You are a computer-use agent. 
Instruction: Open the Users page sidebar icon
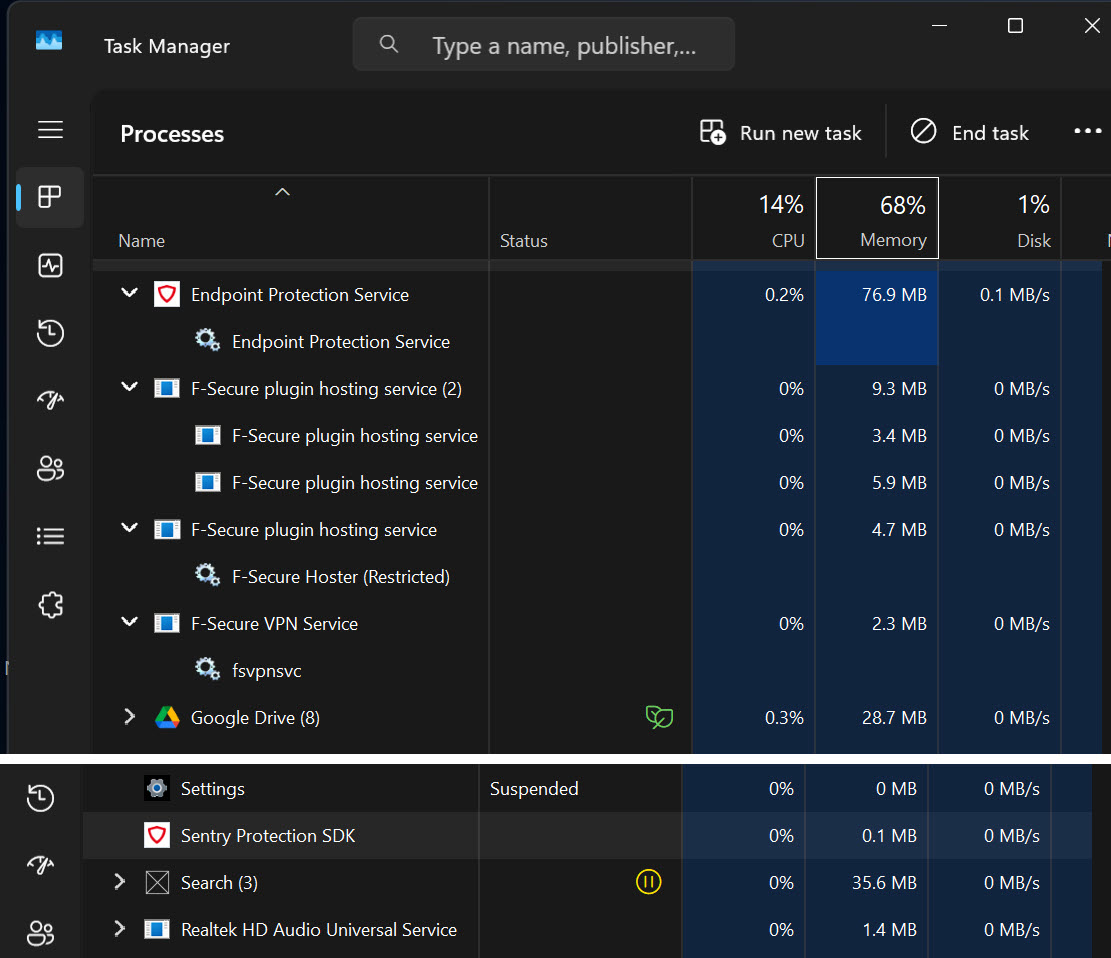pyautogui.click(x=50, y=469)
